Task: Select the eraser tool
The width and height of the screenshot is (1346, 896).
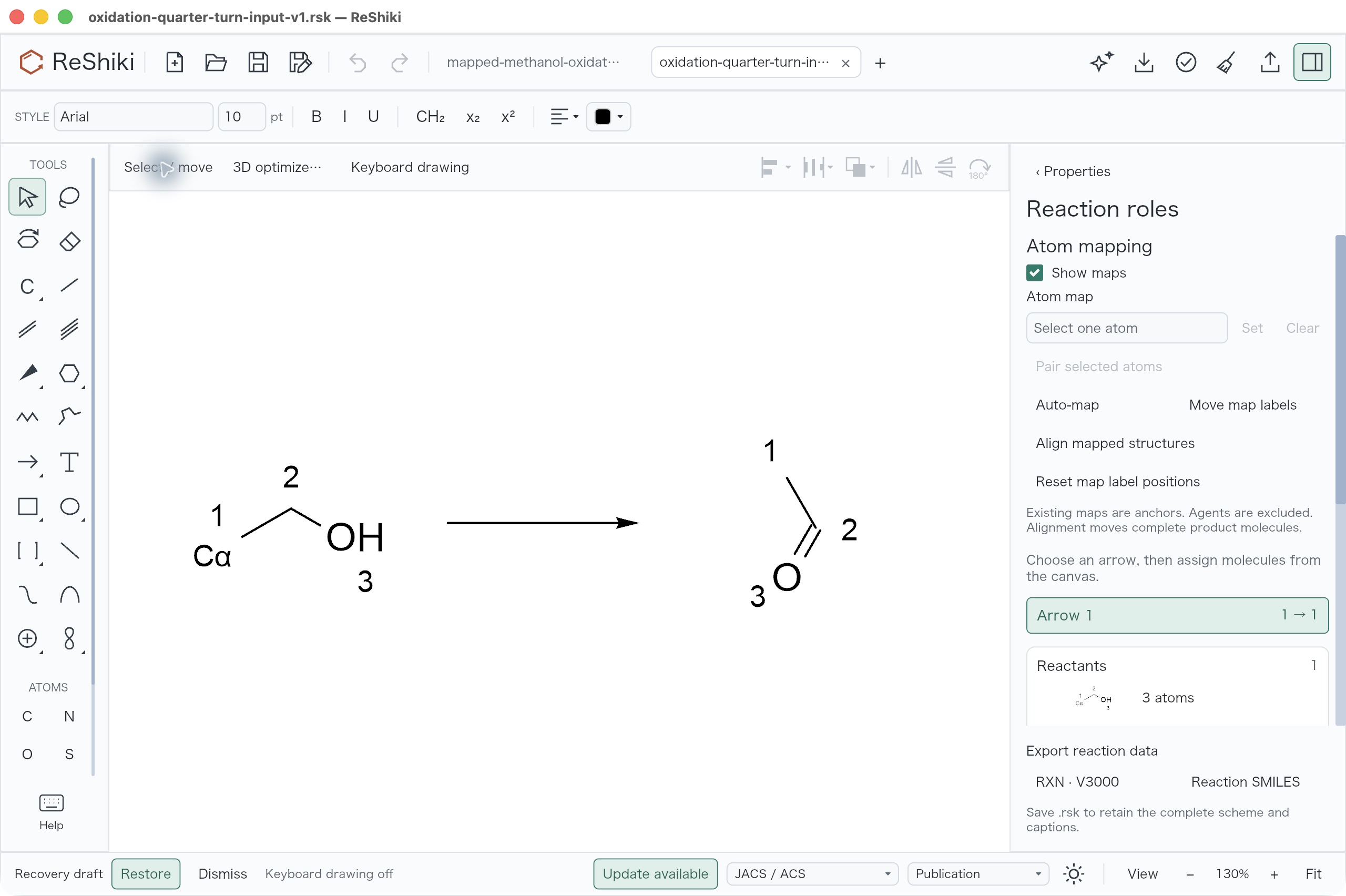Action: point(69,241)
